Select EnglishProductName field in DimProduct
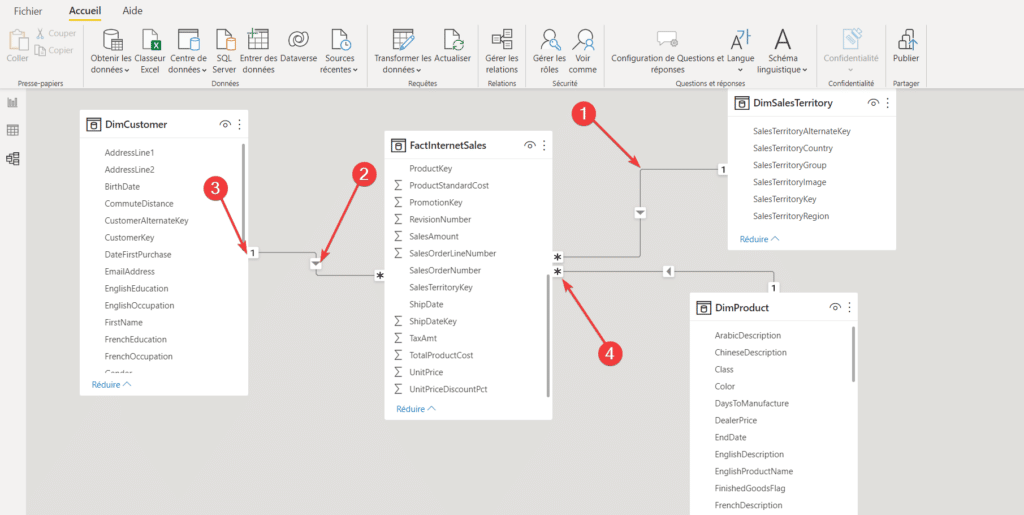1024x515 pixels. pos(754,471)
